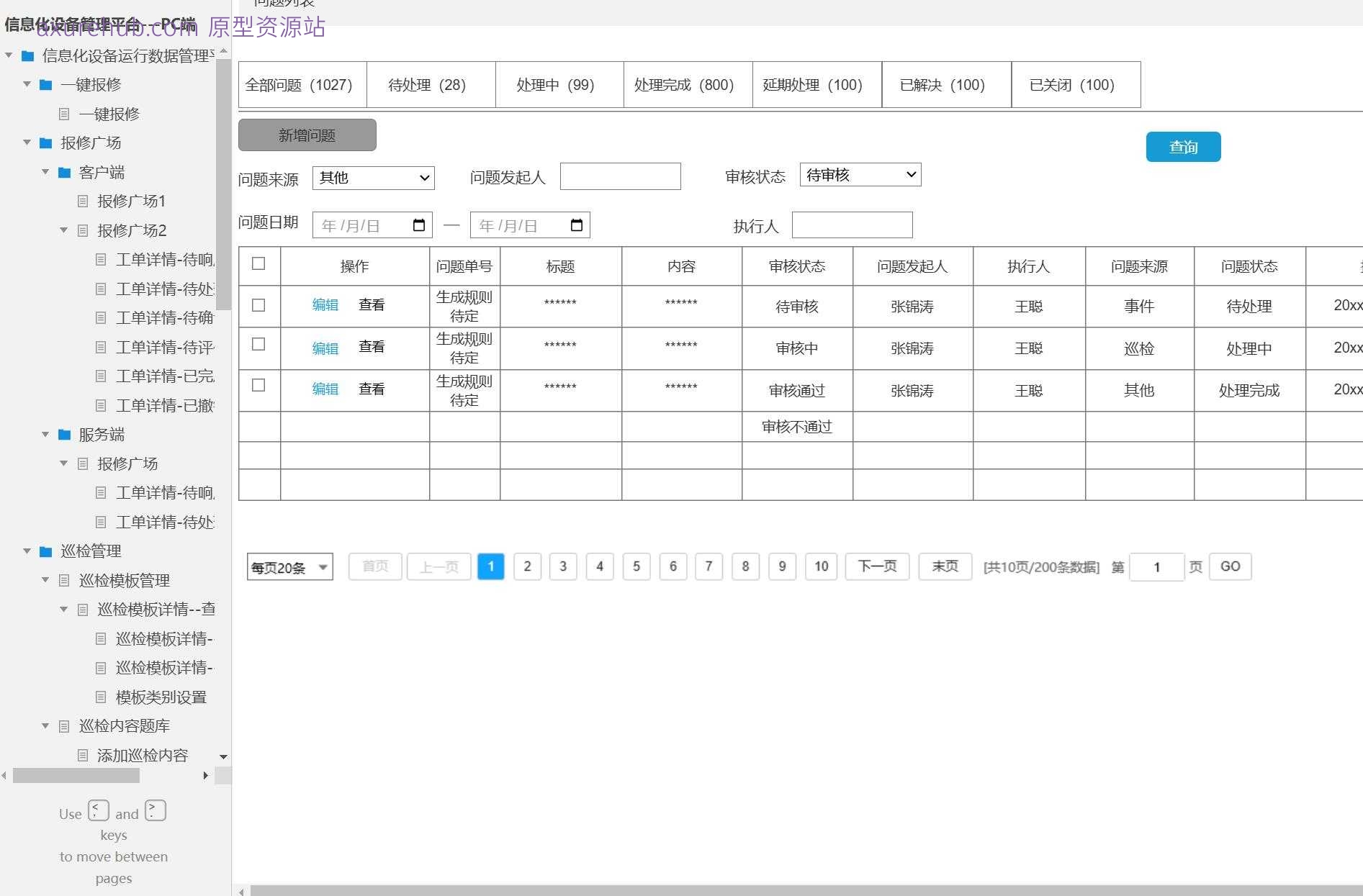Switch to 全部问题 (1027) tab
Viewport: 1363px width, 896px height.
(x=302, y=85)
